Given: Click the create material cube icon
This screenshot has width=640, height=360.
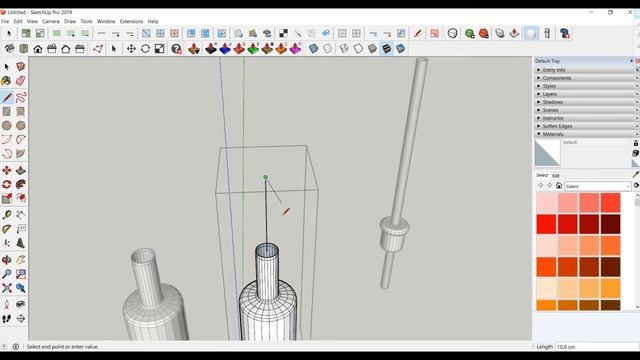Looking at the screenshot, I should (636, 153).
